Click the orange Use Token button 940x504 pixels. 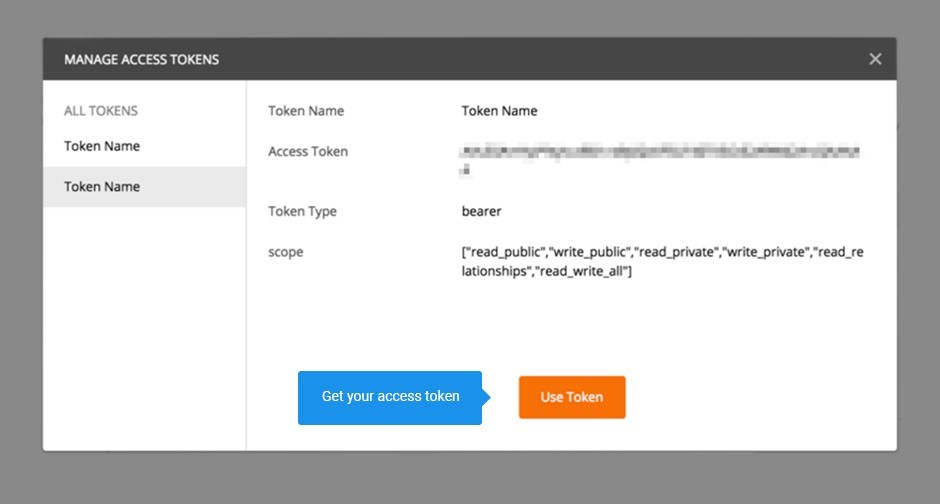click(572, 397)
